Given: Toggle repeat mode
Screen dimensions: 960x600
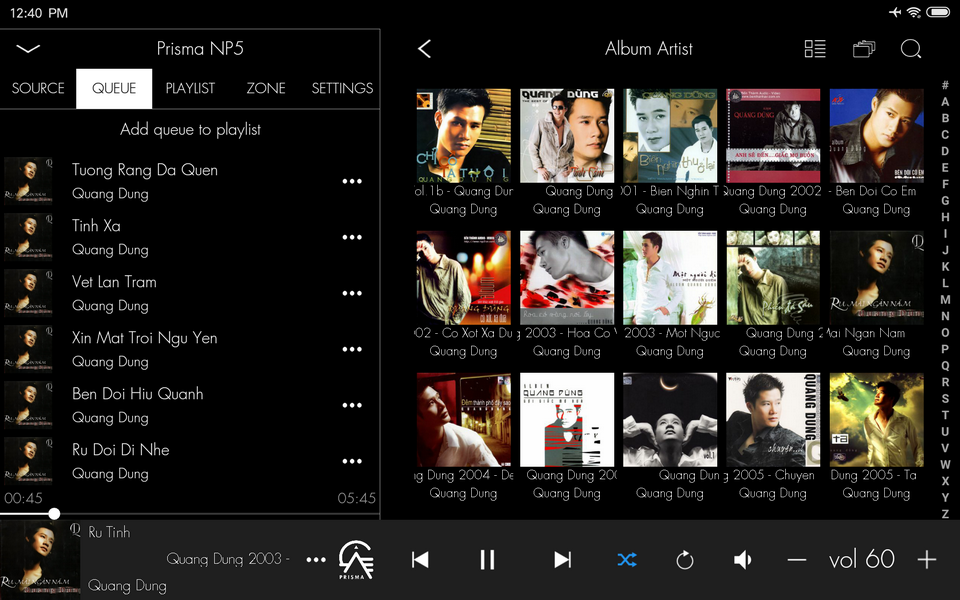Looking at the screenshot, I should point(684,560).
